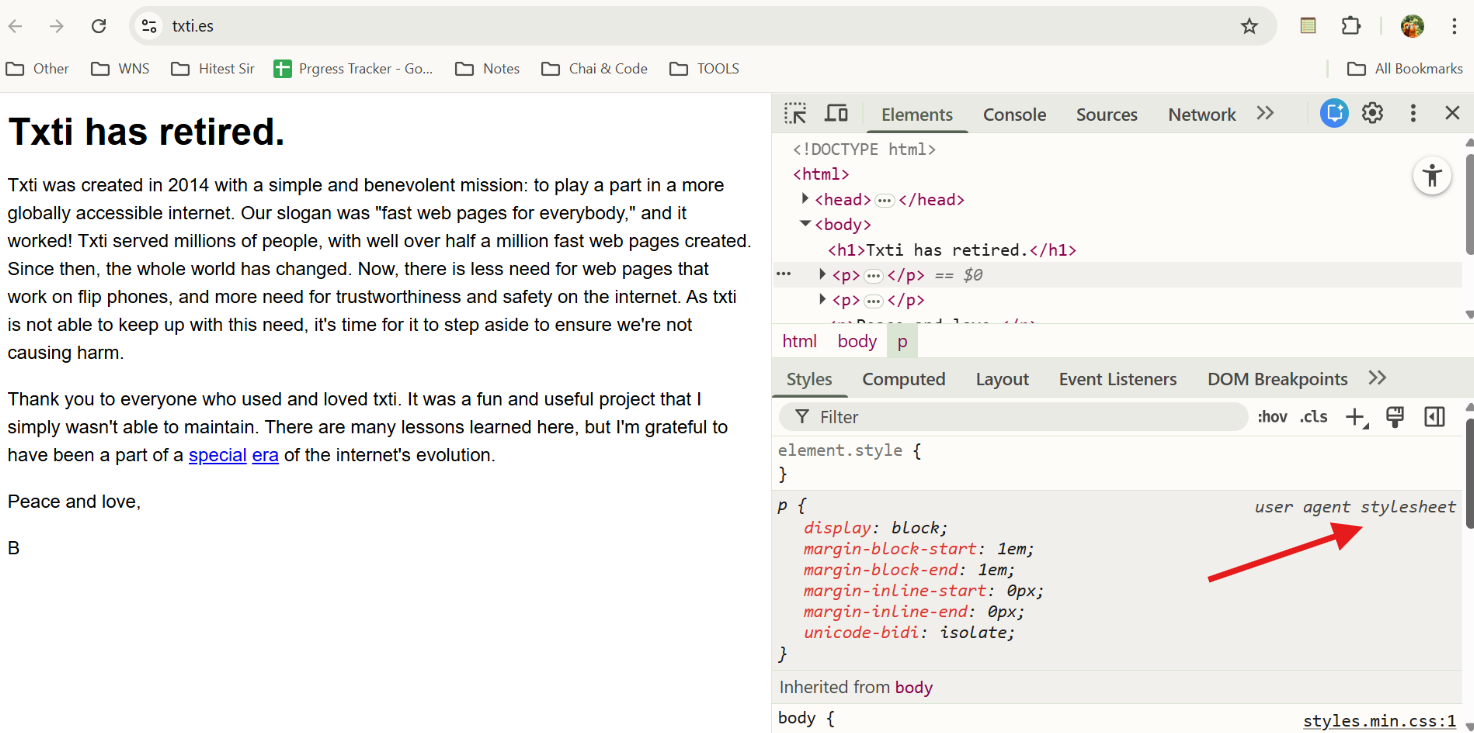The image size is (1474, 733).
Task: Collapse the body element in DOM tree
Action: (x=805, y=224)
